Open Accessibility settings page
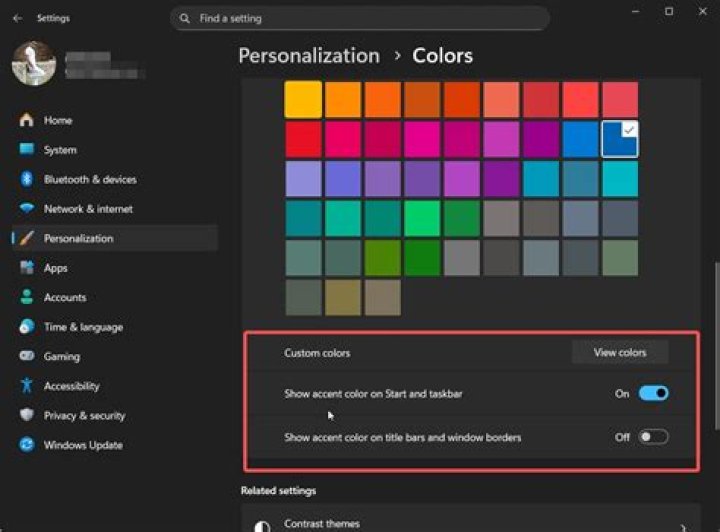The image size is (720, 532). 115,386
